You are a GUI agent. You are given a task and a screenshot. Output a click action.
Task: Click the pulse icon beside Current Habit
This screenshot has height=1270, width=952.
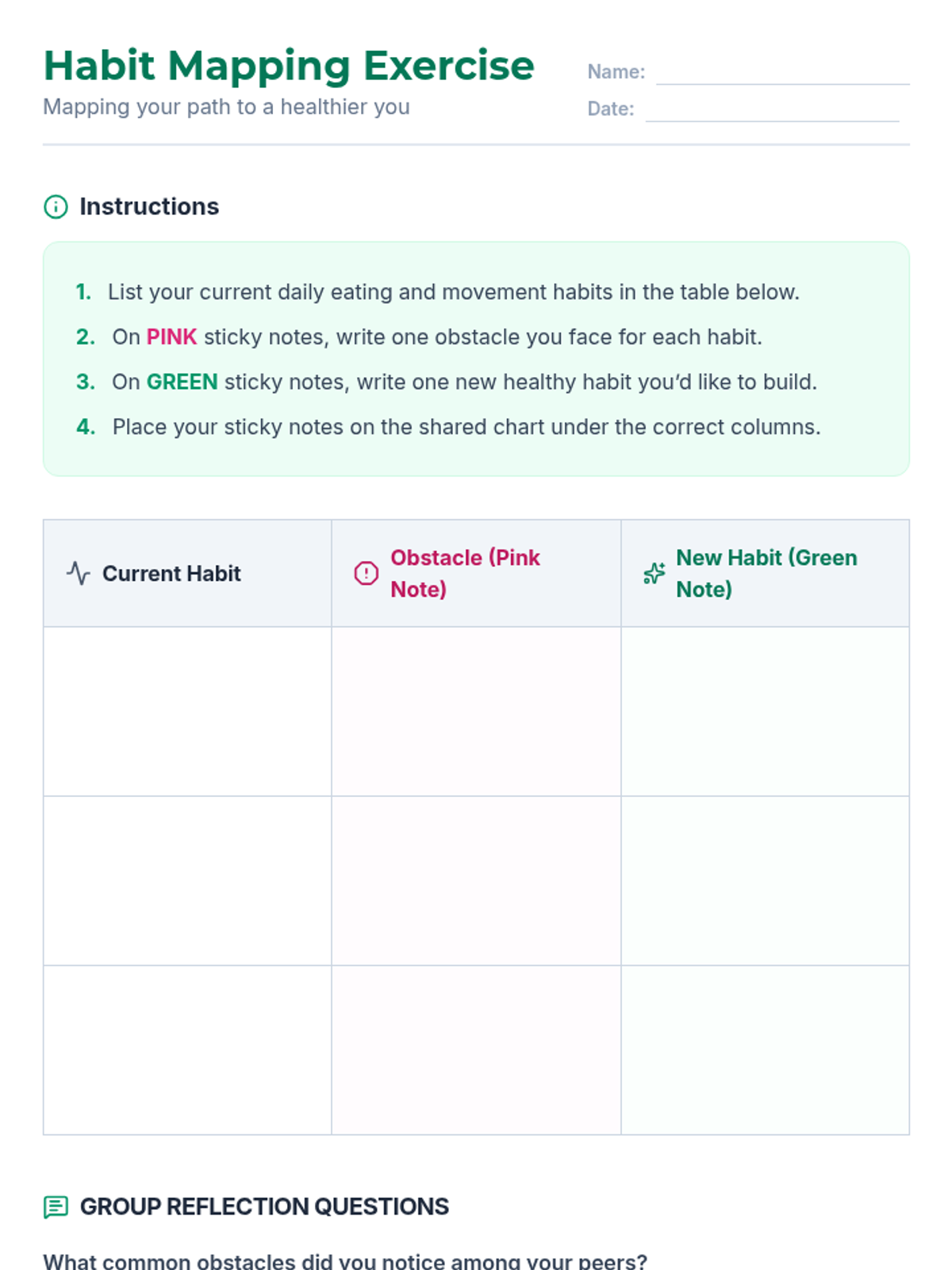pyautogui.click(x=78, y=573)
